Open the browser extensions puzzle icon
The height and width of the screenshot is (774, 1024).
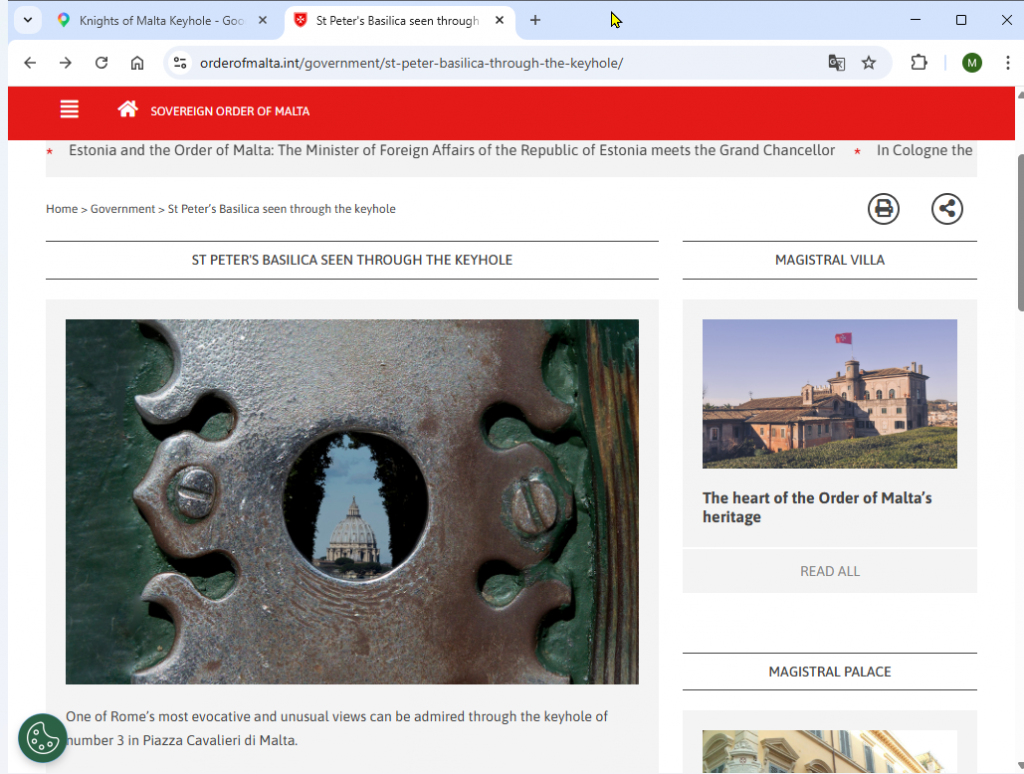tap(918, 63)
